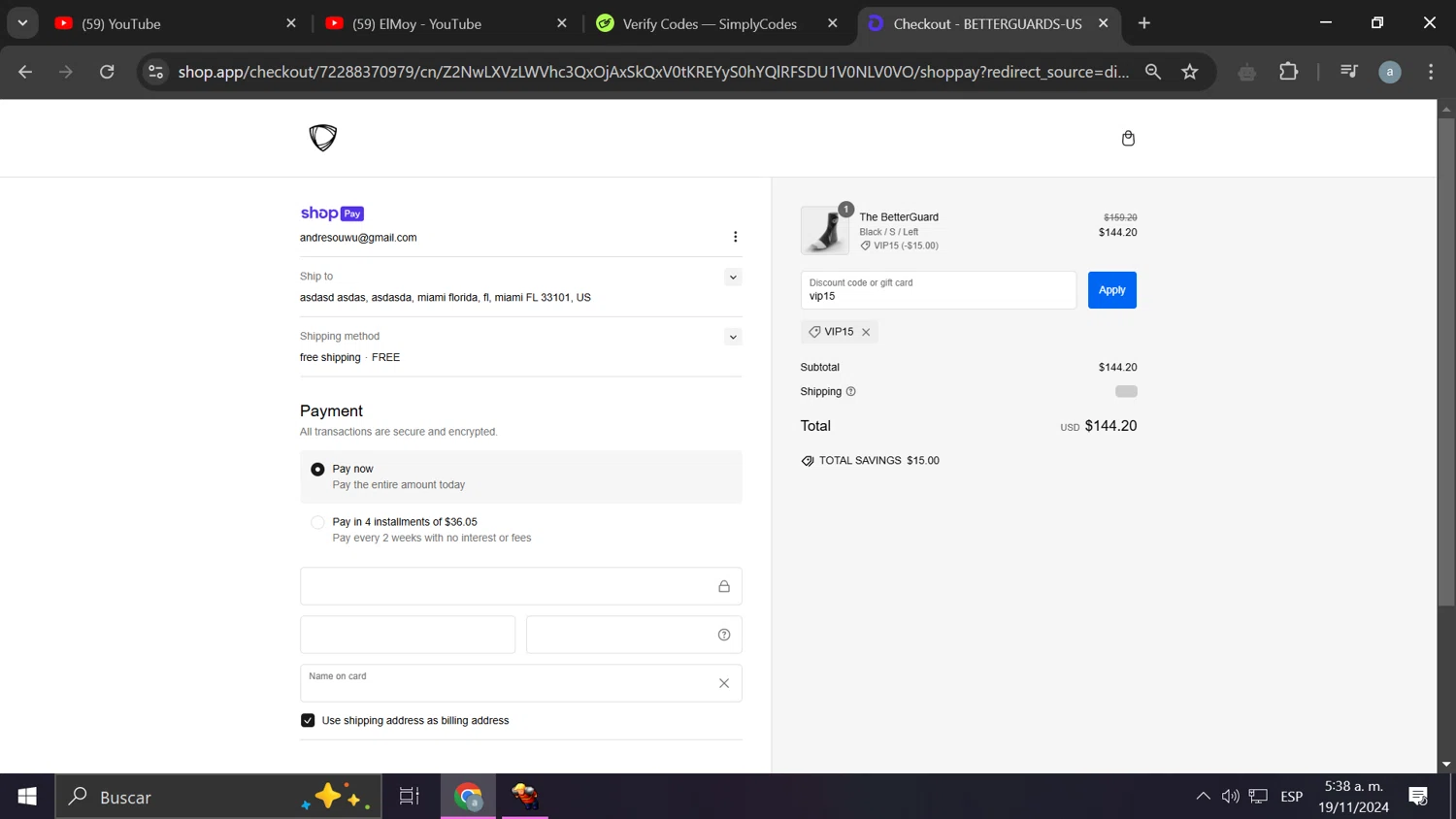Click the Shop Pay logo
Image resolution: width=1456 pixels, height=819 pixels.
pyautogui.click(x=332, y=213)
